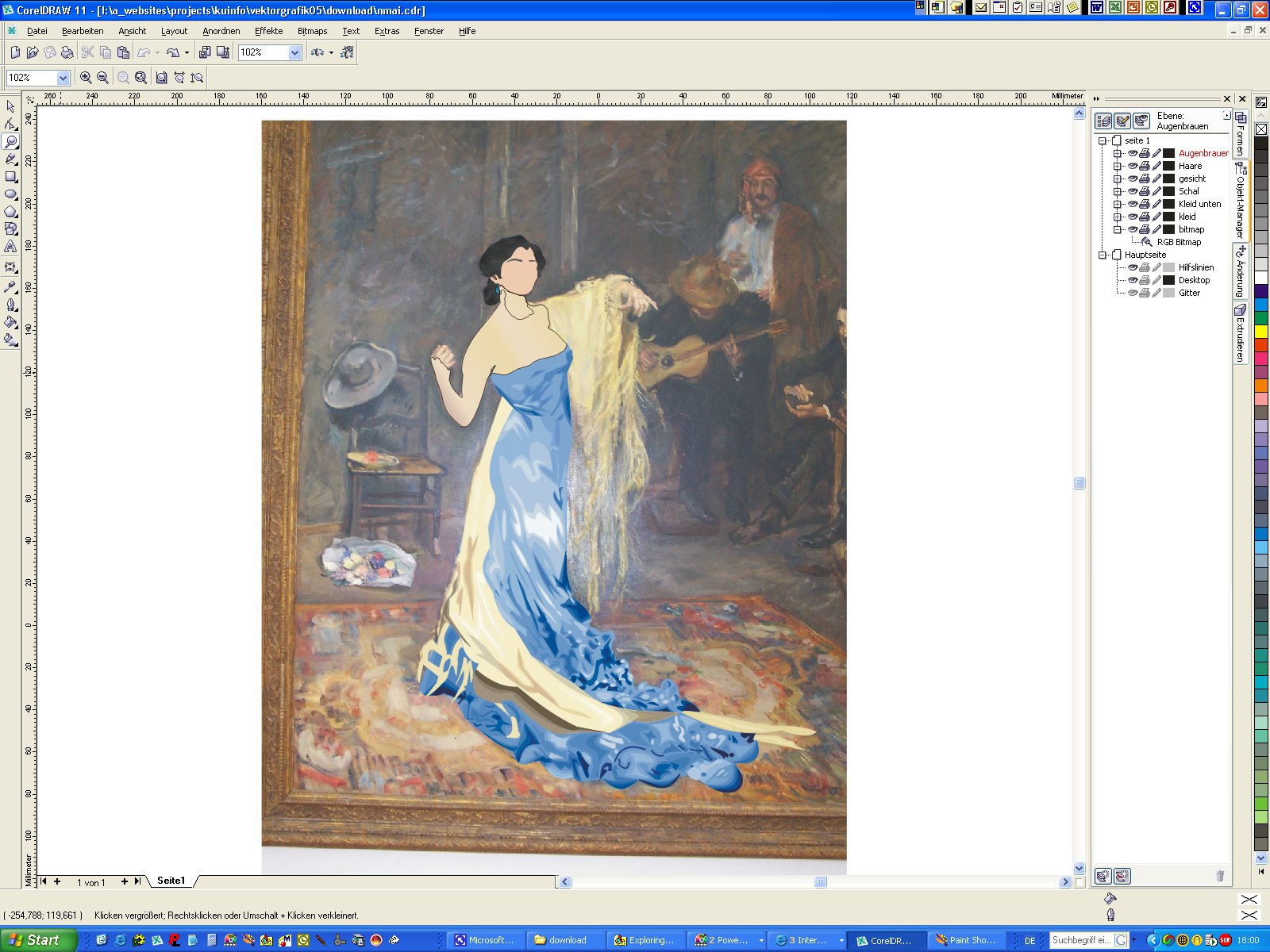Expand the Augenbrauen layer tree node
The image size is (1270, 952).
[x=1117, y=153]
